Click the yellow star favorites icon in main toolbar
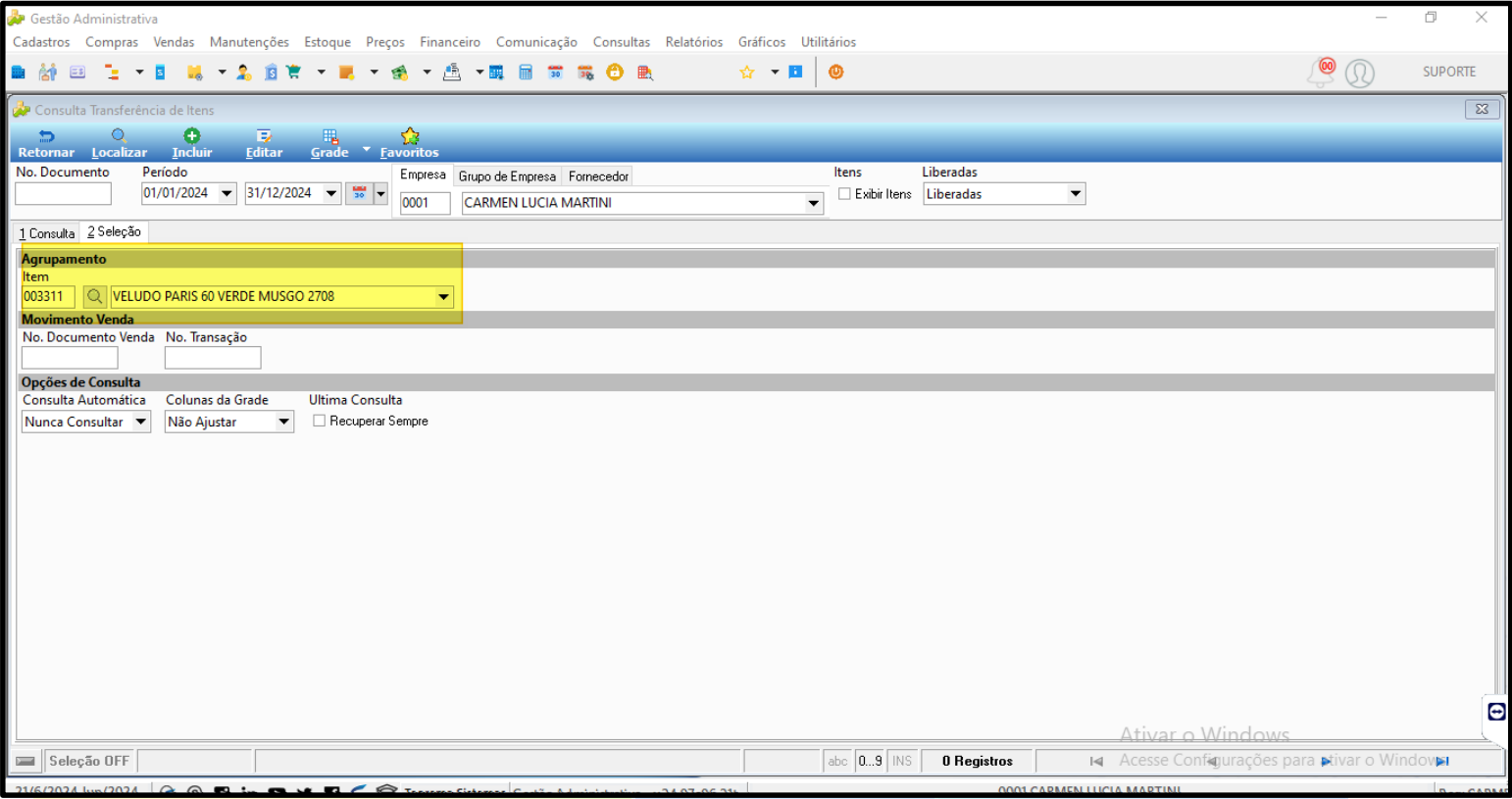The image size is (1512, 799). [x=747, y=73]
